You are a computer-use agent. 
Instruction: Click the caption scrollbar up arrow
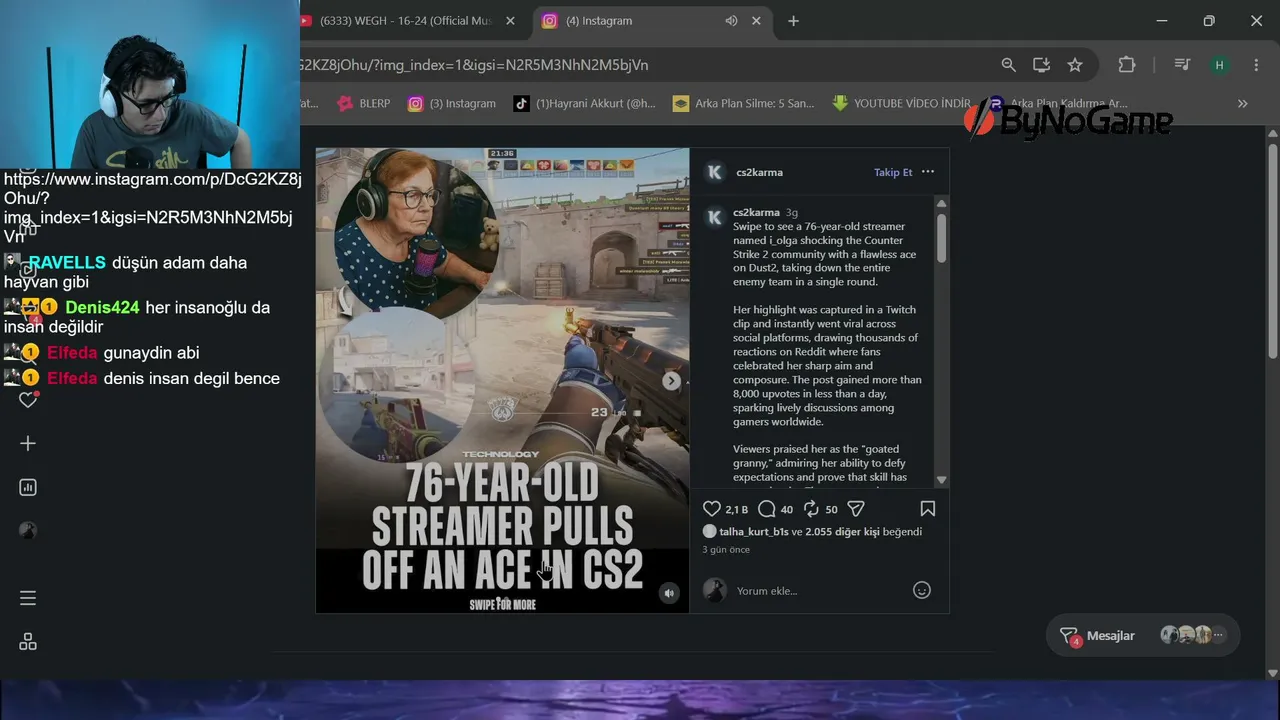[x=941, y=204]
